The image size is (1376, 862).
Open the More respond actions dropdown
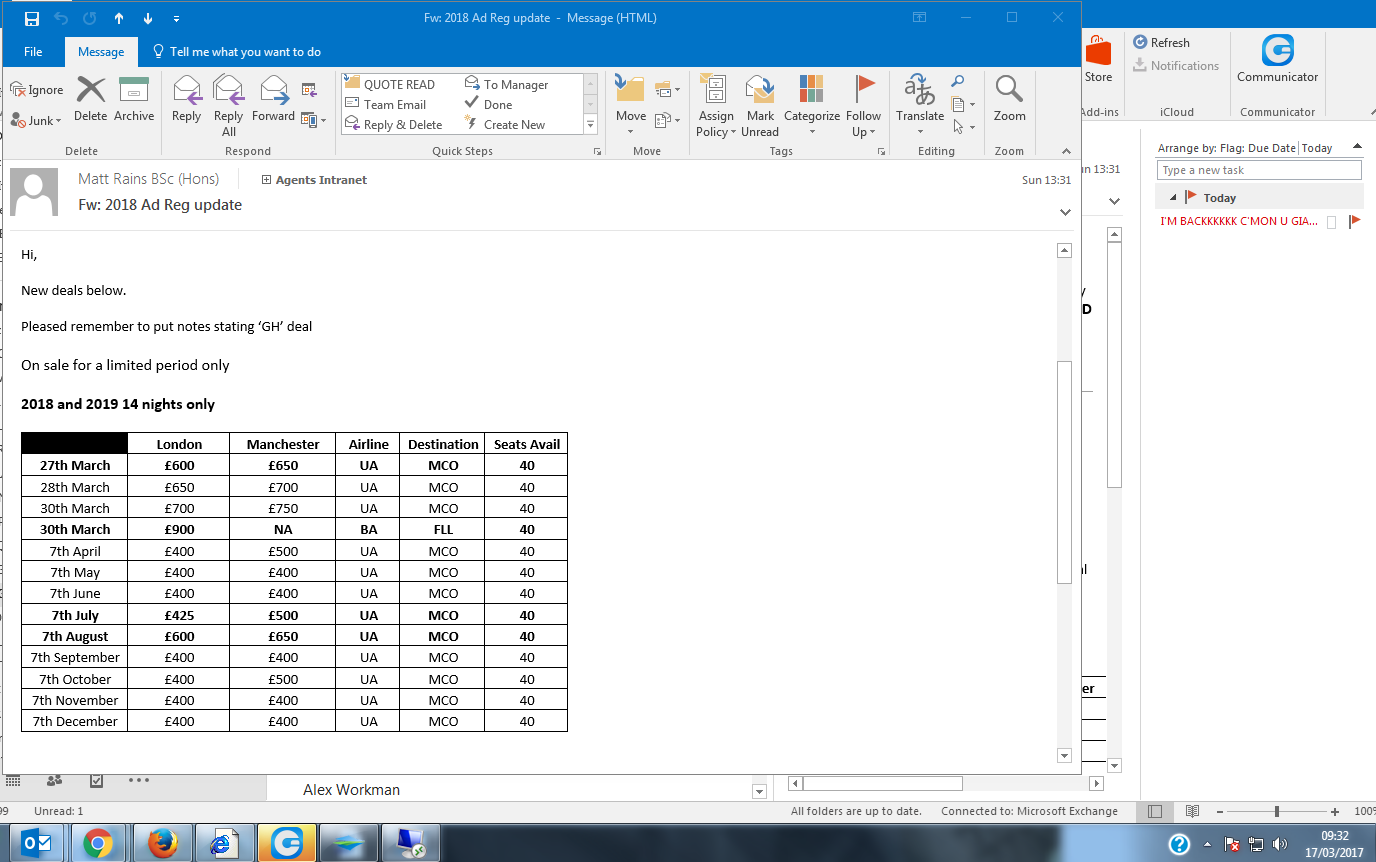pyautogui.click(x=314, y=120)
